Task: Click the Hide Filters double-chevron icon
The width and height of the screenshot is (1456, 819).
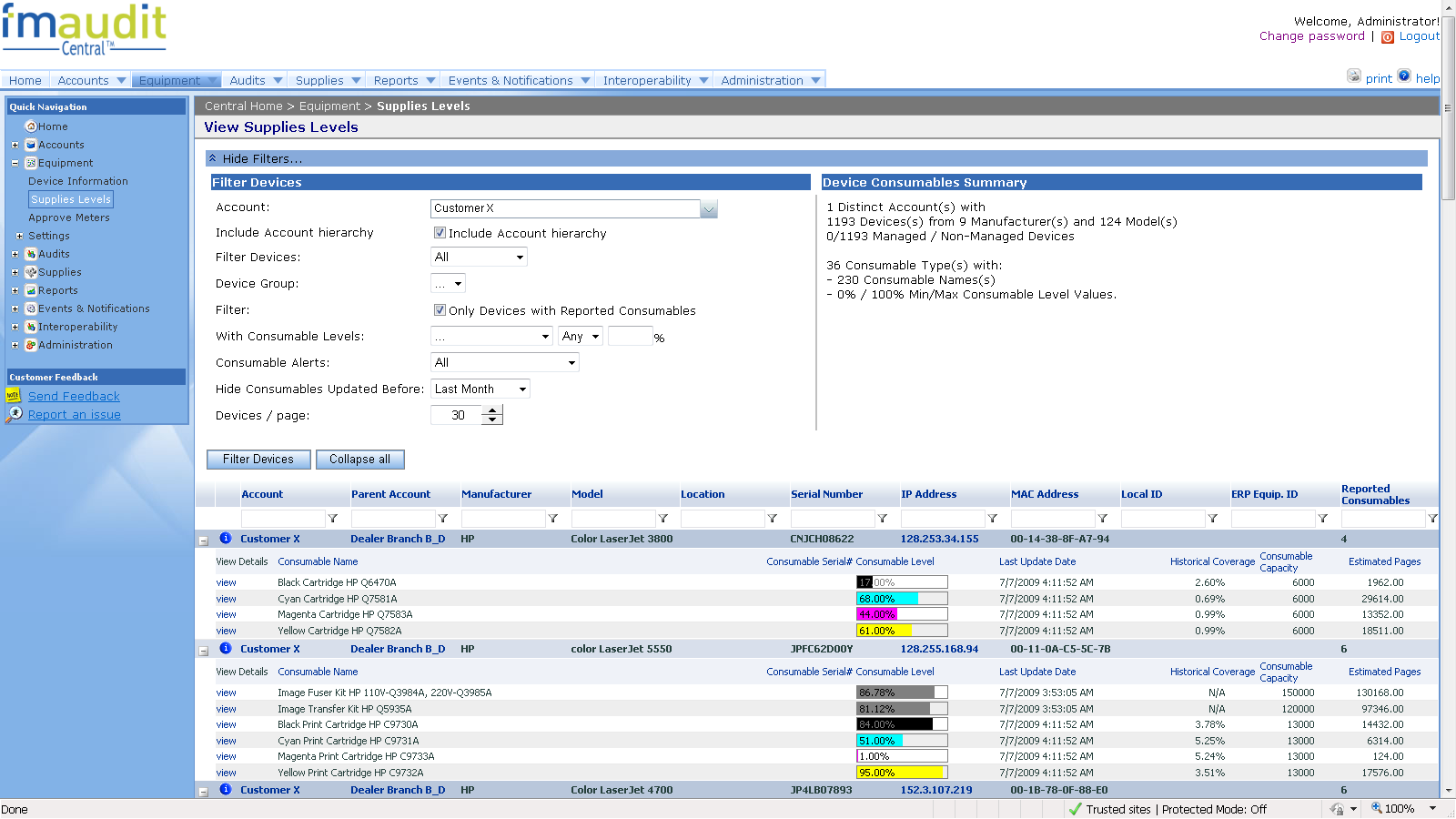Action: 213,158
